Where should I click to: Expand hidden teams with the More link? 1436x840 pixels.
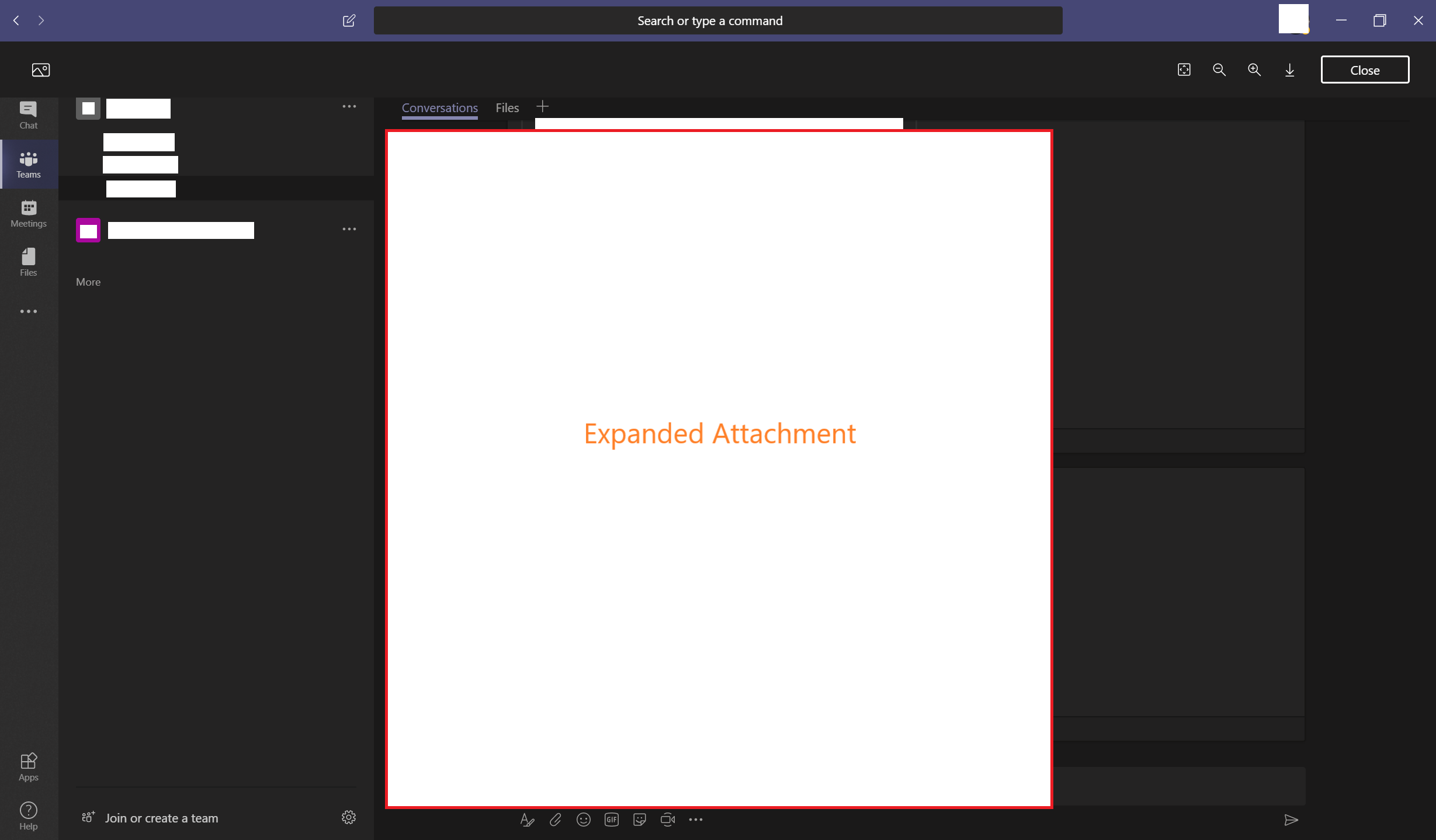click(x=88, y=282)
